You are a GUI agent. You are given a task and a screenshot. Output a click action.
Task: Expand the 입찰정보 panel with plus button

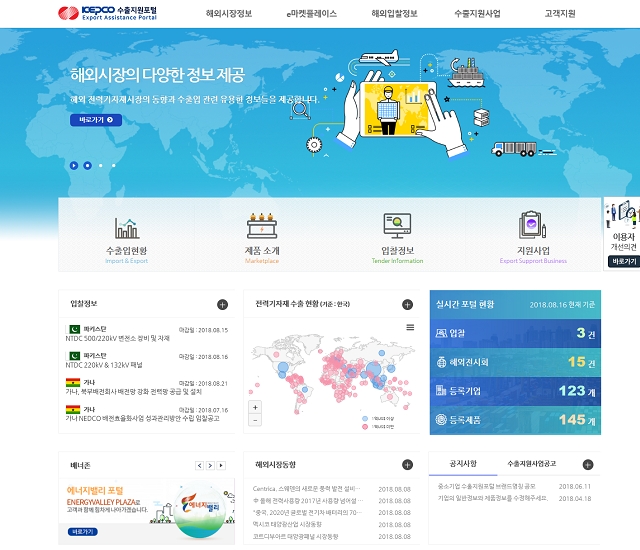(x=222, y=304)
